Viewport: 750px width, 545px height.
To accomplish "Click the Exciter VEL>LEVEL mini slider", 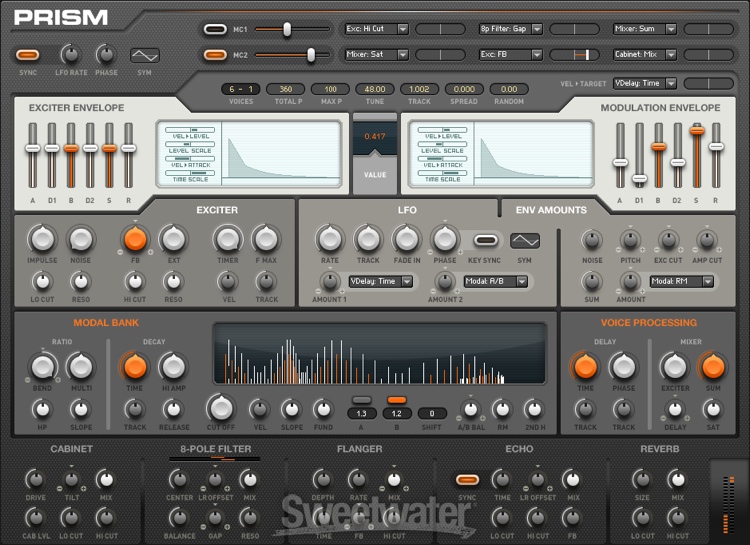I will pos(190,130).
